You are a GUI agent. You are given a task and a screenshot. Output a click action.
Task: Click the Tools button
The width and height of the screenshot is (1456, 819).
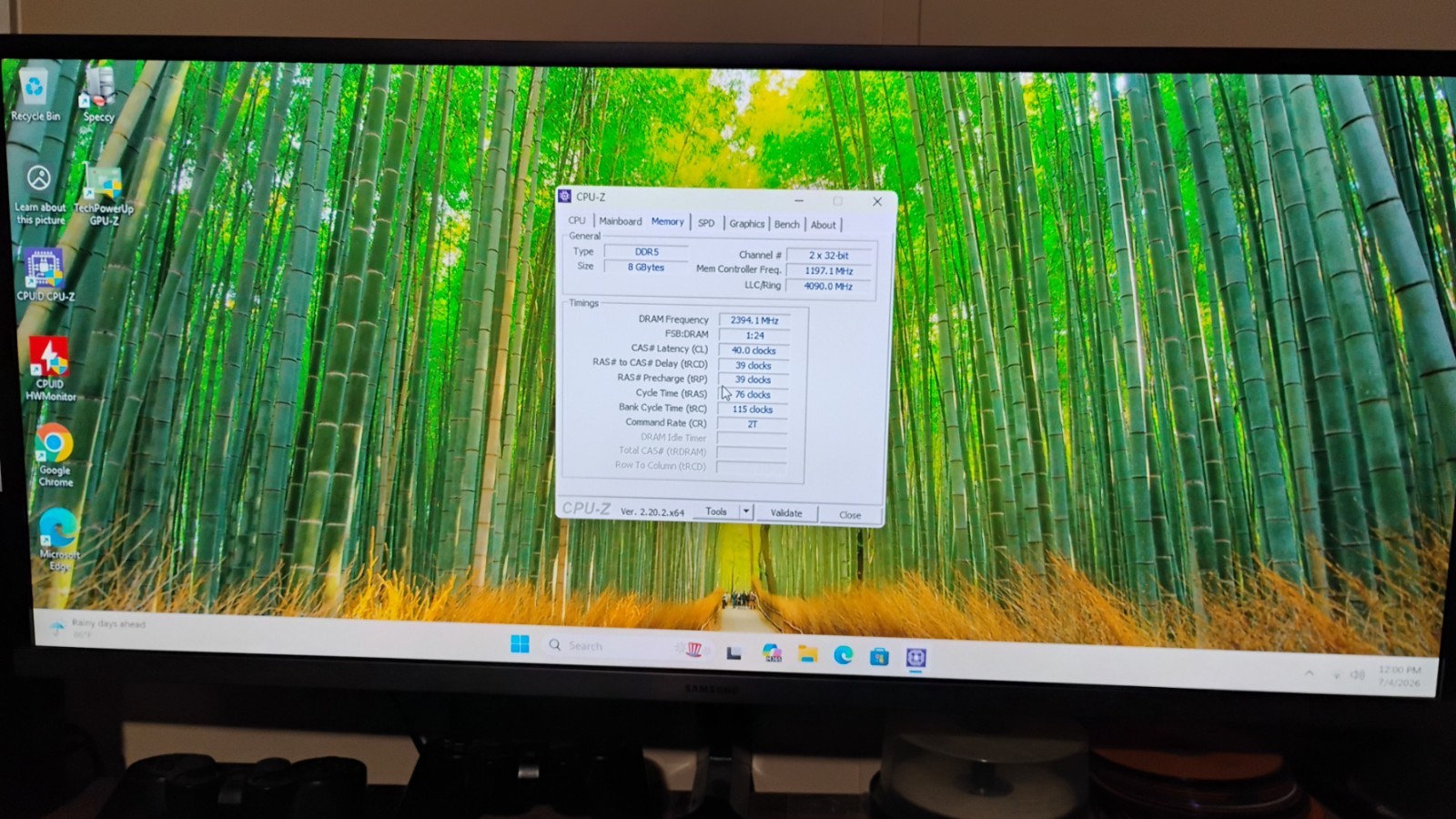click(716, 511)
